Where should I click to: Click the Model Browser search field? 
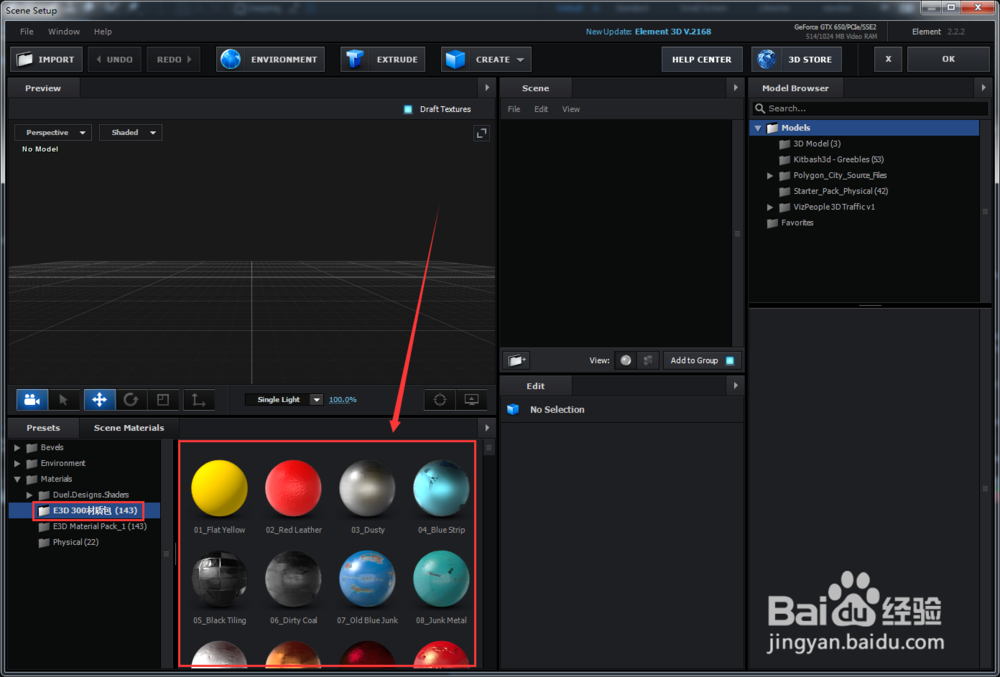[870, 108]
